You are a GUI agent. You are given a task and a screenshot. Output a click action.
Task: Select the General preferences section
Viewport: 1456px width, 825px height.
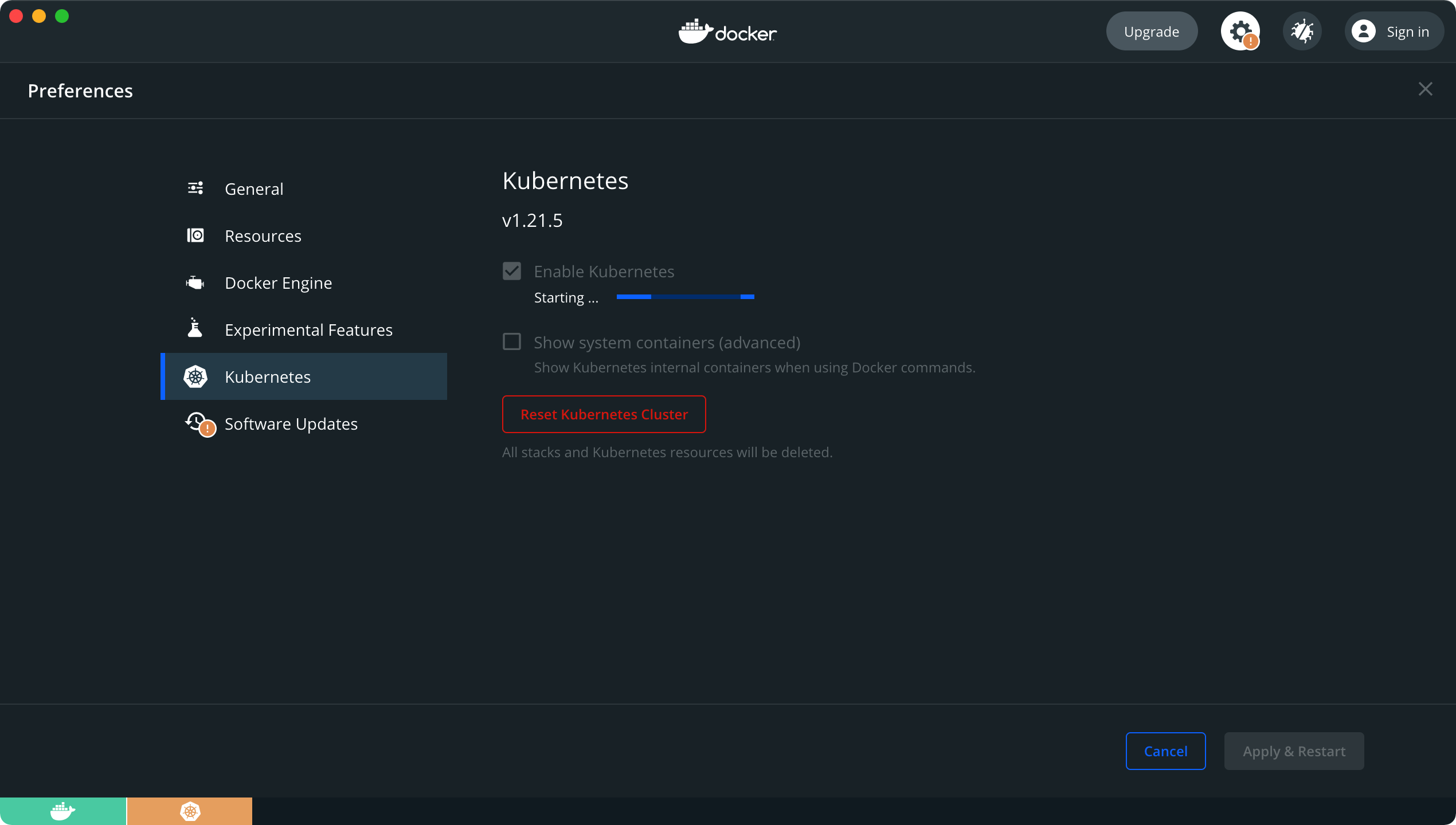pyautogui.click(x=253, y=188)
